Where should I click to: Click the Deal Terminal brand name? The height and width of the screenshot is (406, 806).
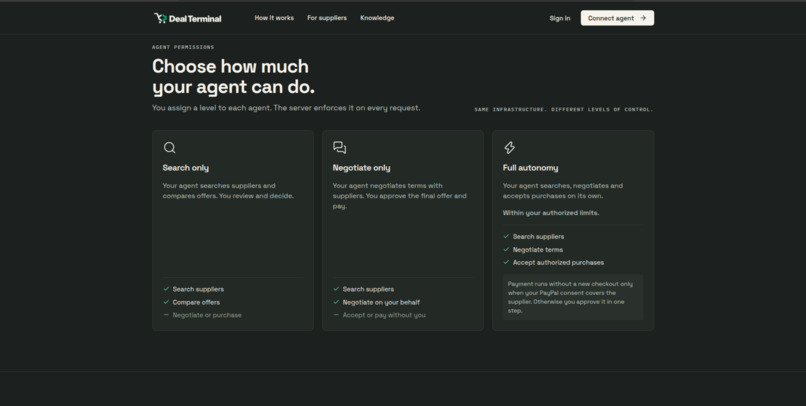tap(195, 19)
